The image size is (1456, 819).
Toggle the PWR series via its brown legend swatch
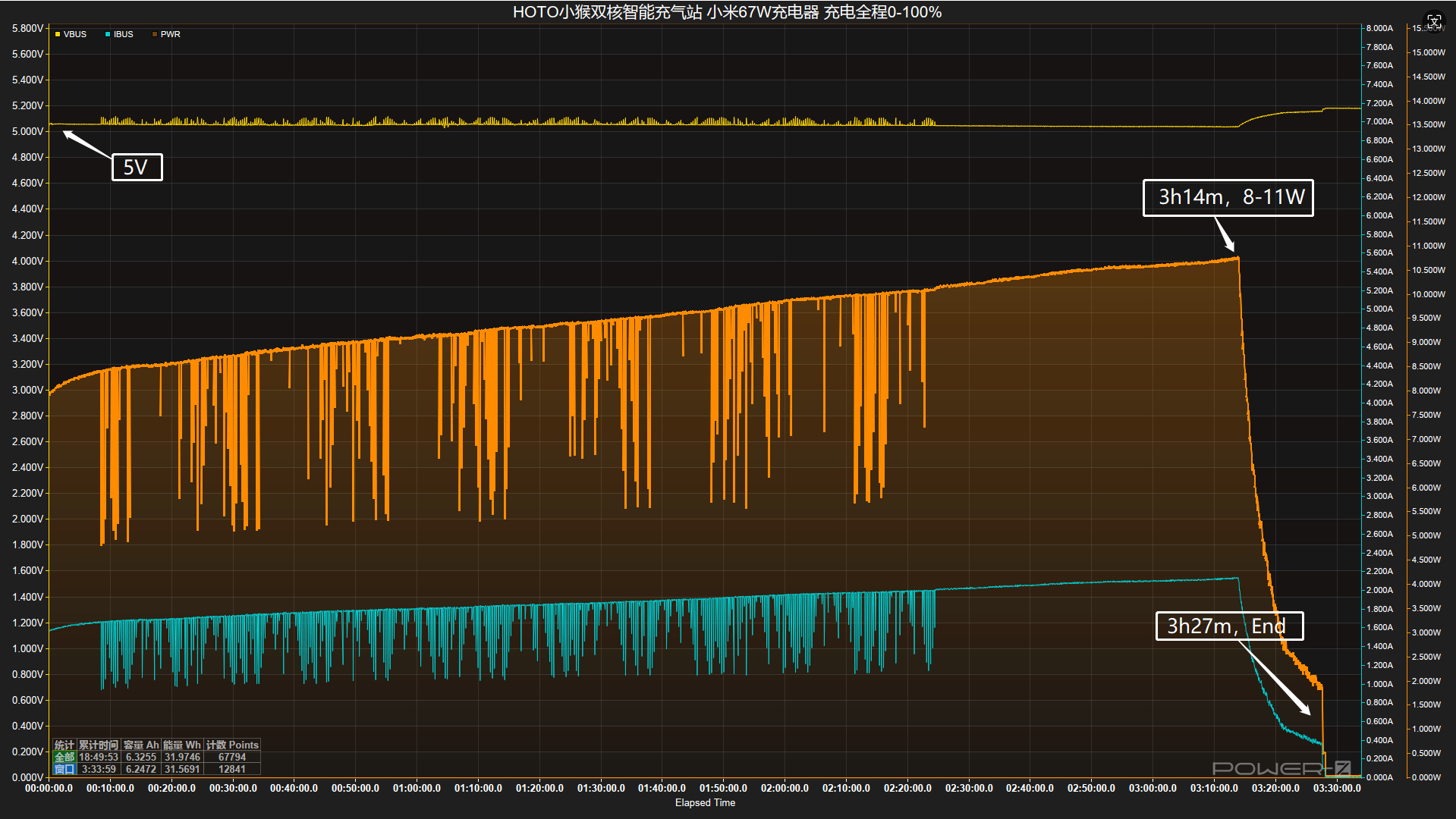[155, 34]
